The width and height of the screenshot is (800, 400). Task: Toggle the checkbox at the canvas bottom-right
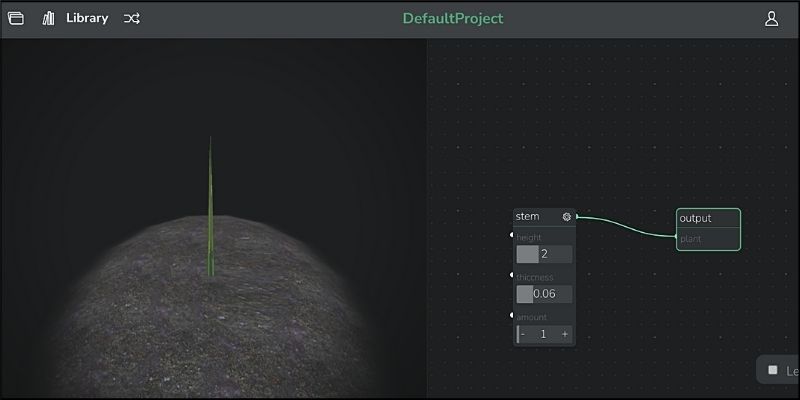point(773,370)
